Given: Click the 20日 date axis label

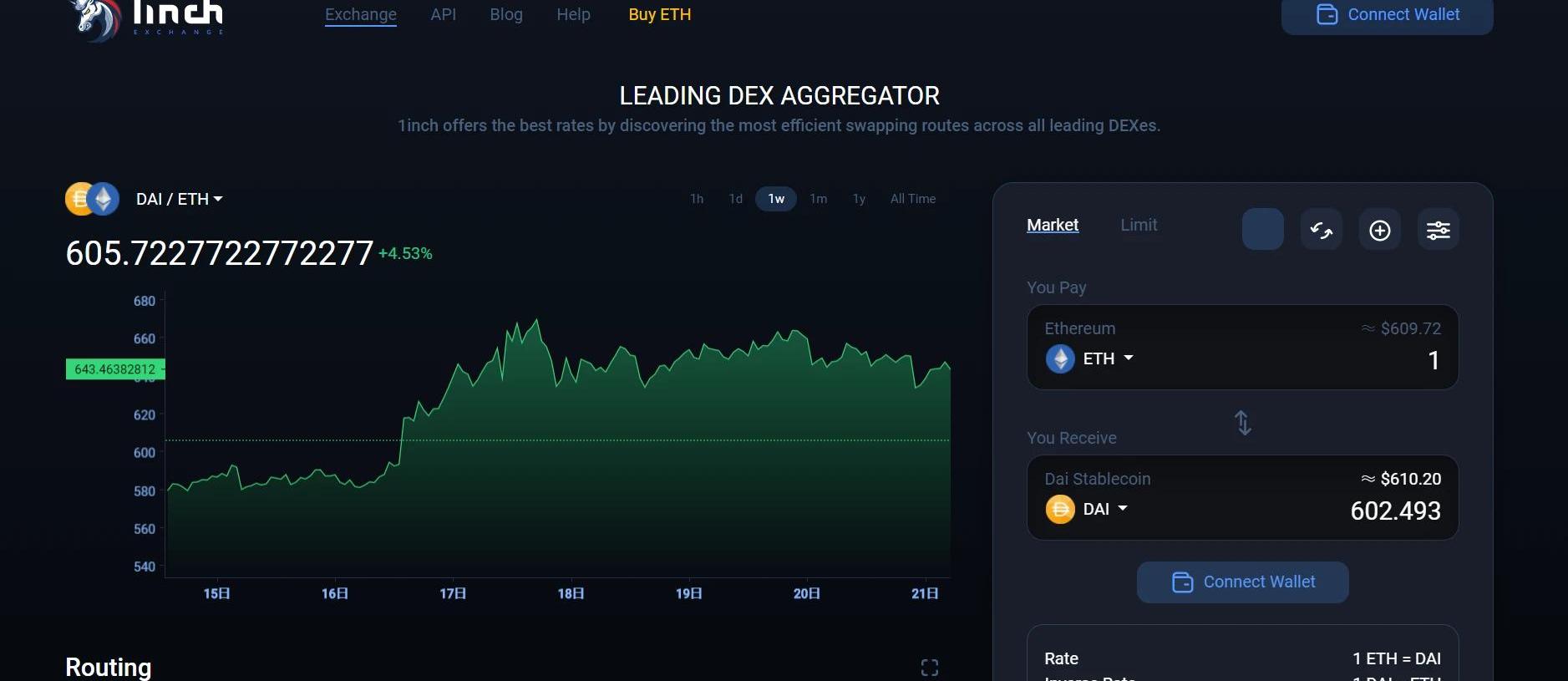Looking at the screenshot, I should click(x=807, y=593).
